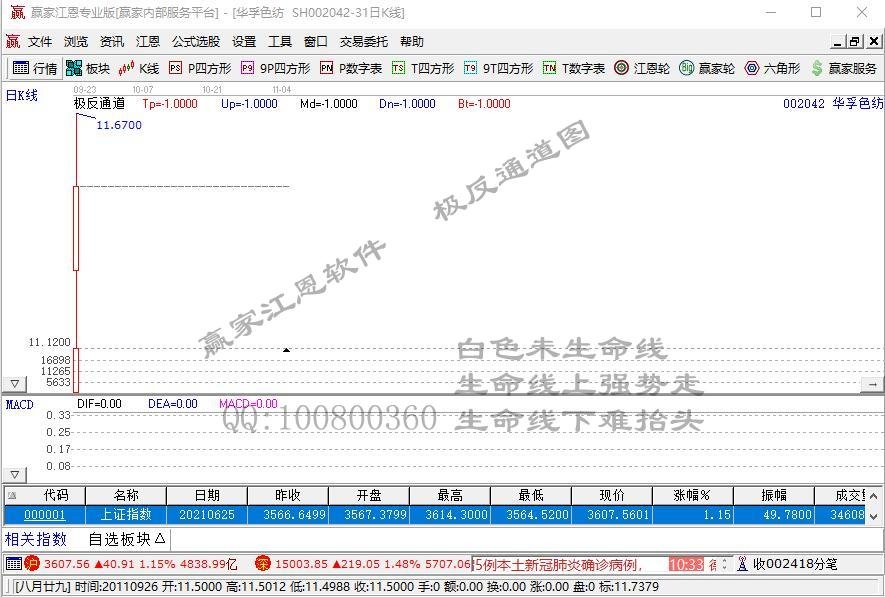Click the red candlestick on the chart
The height and width of the screenshot is (597, 885).
tap(76, 228)
